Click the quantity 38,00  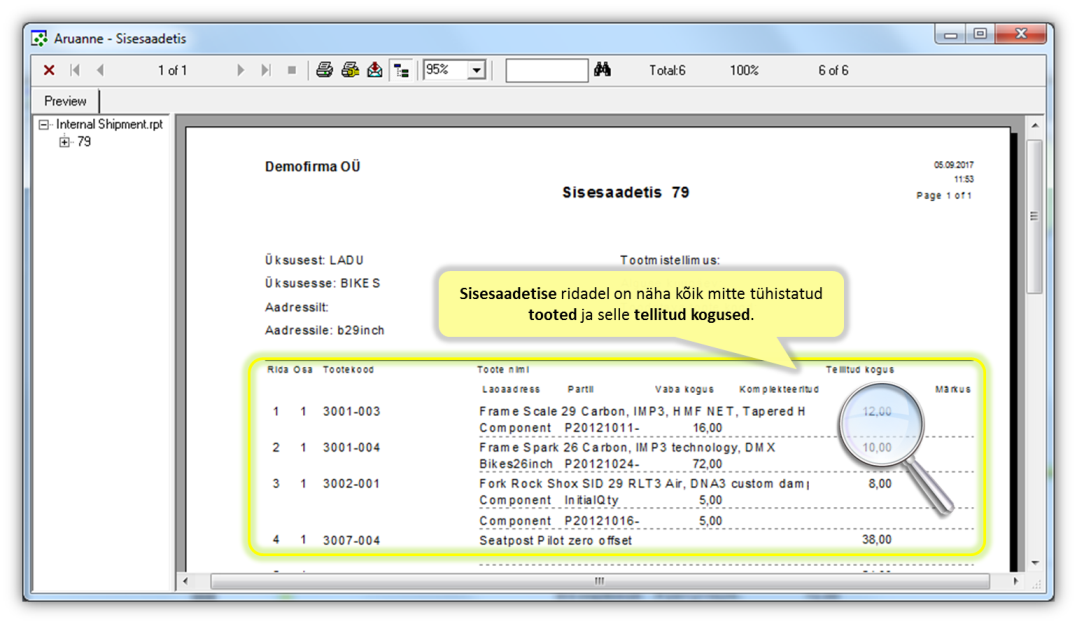click(x=877, y=540)
